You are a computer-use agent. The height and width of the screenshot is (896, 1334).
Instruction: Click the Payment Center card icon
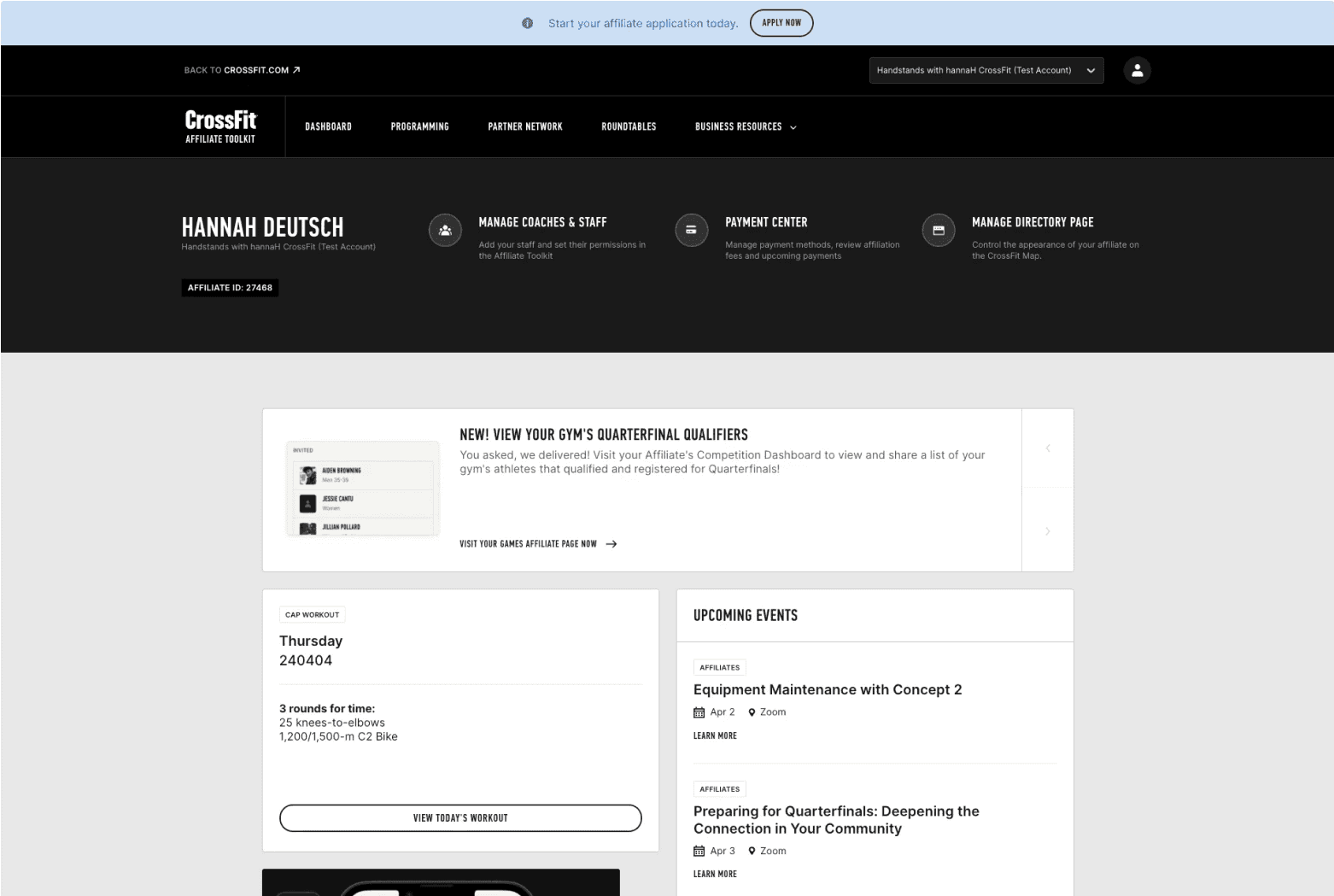692,230
